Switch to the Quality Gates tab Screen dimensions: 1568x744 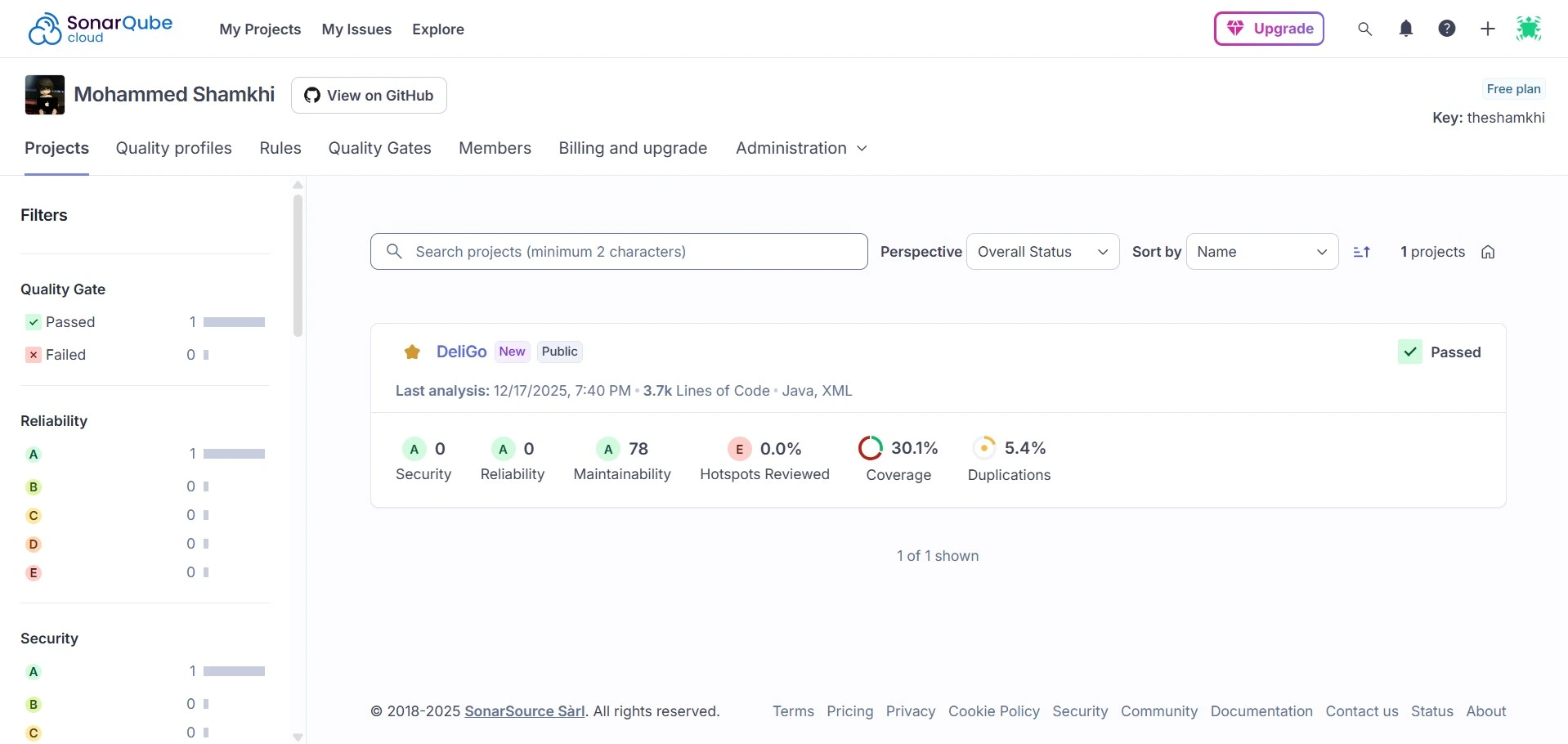point(379,148)
